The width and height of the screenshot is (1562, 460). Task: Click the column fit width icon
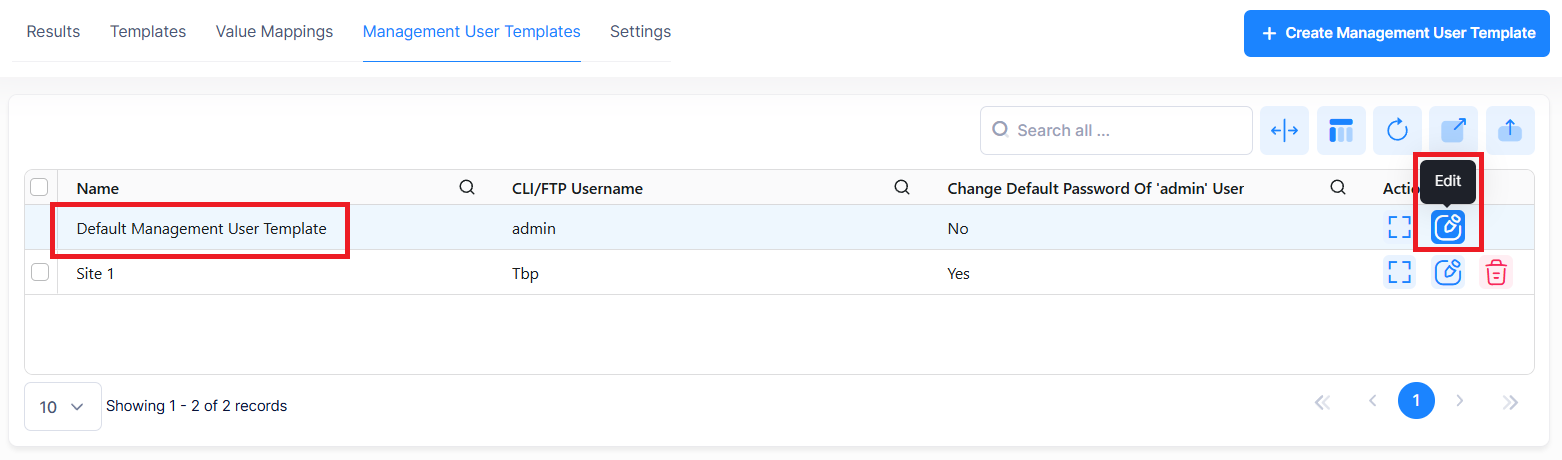pos(1284,131)
